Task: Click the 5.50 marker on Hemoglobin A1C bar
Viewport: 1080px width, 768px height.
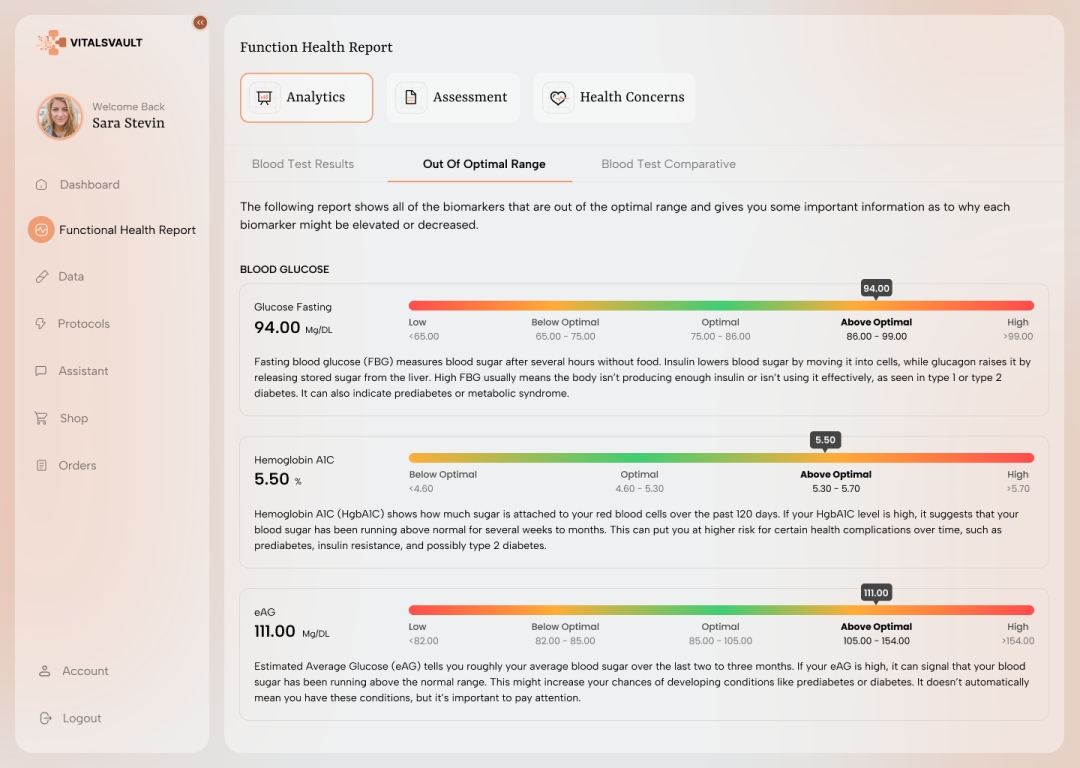Action: tap(825, 440)
